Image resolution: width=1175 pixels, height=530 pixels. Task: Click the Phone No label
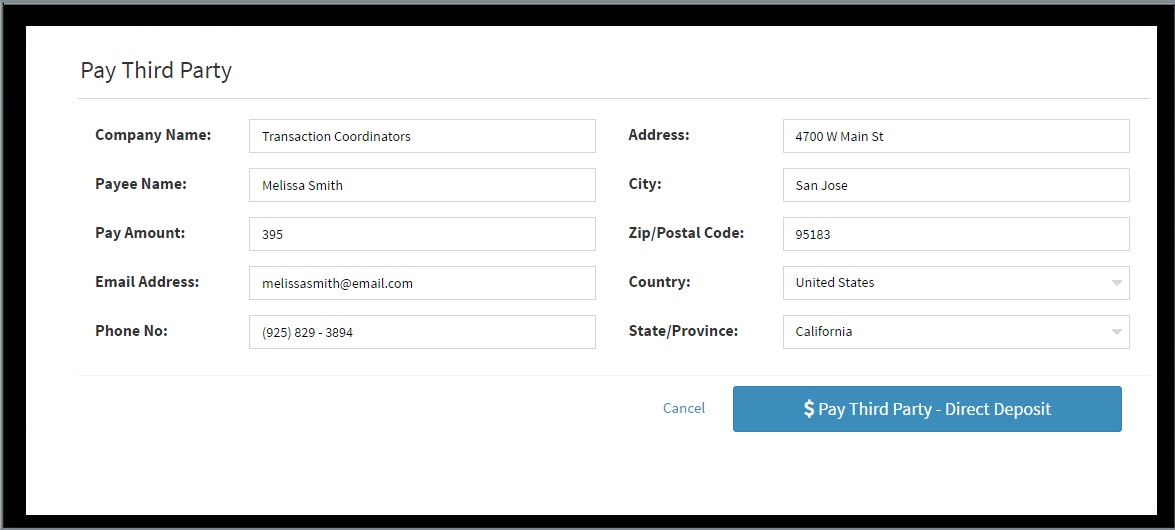point(132,331)
